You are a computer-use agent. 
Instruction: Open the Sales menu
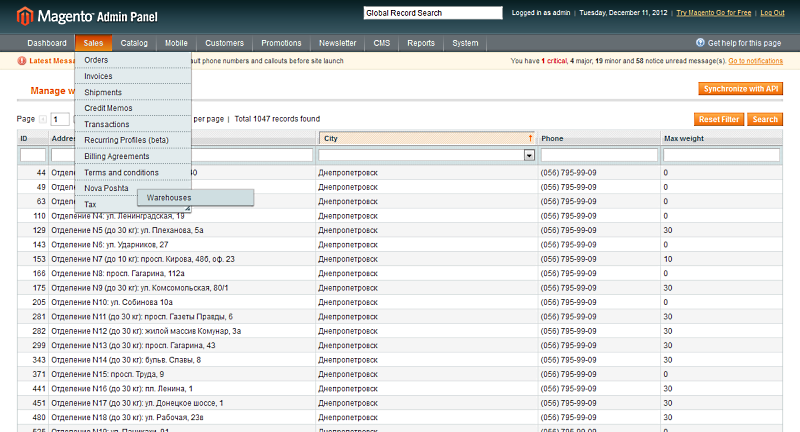pos(93,43)
